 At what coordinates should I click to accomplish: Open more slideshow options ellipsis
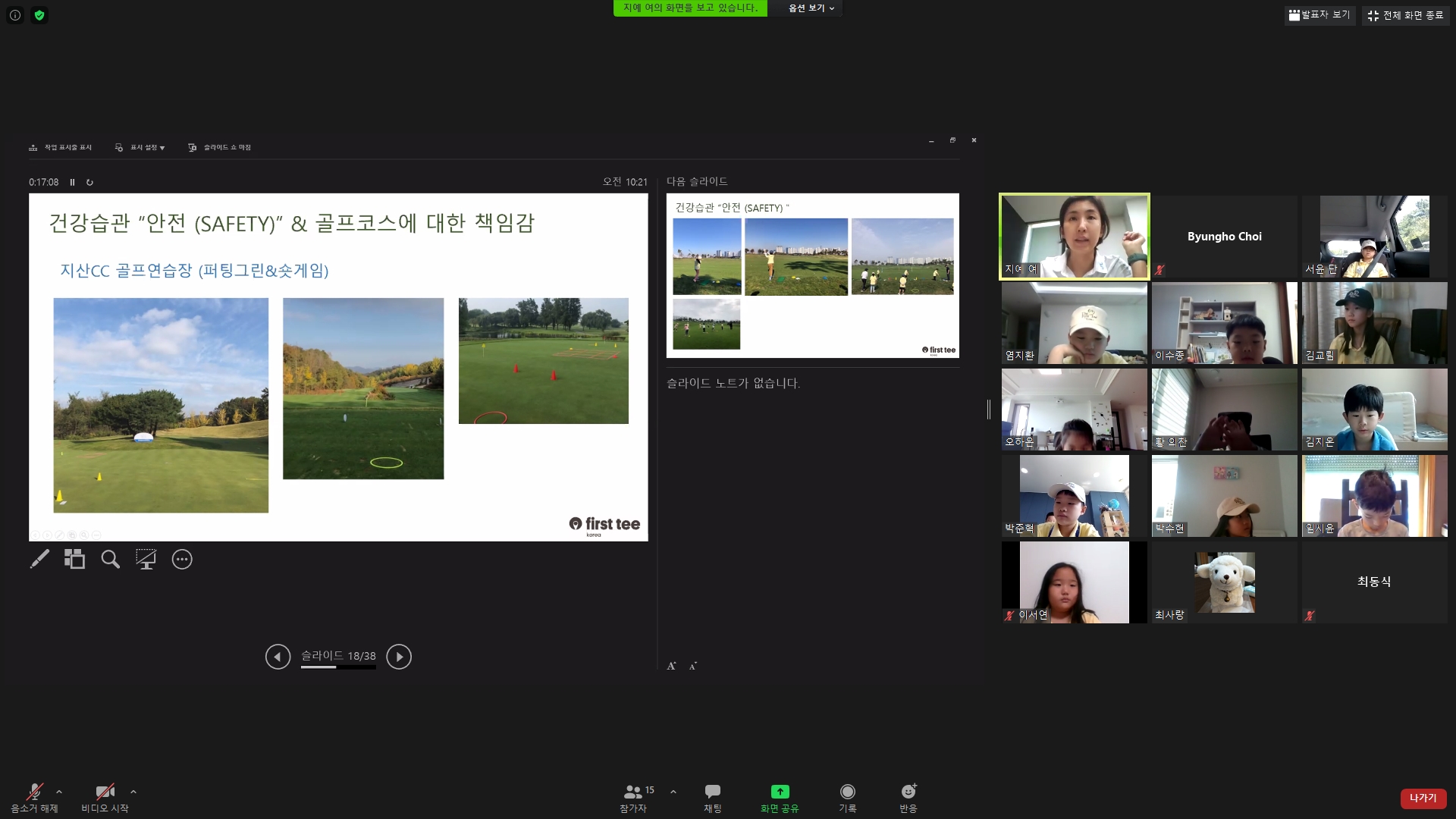[182, 560]
